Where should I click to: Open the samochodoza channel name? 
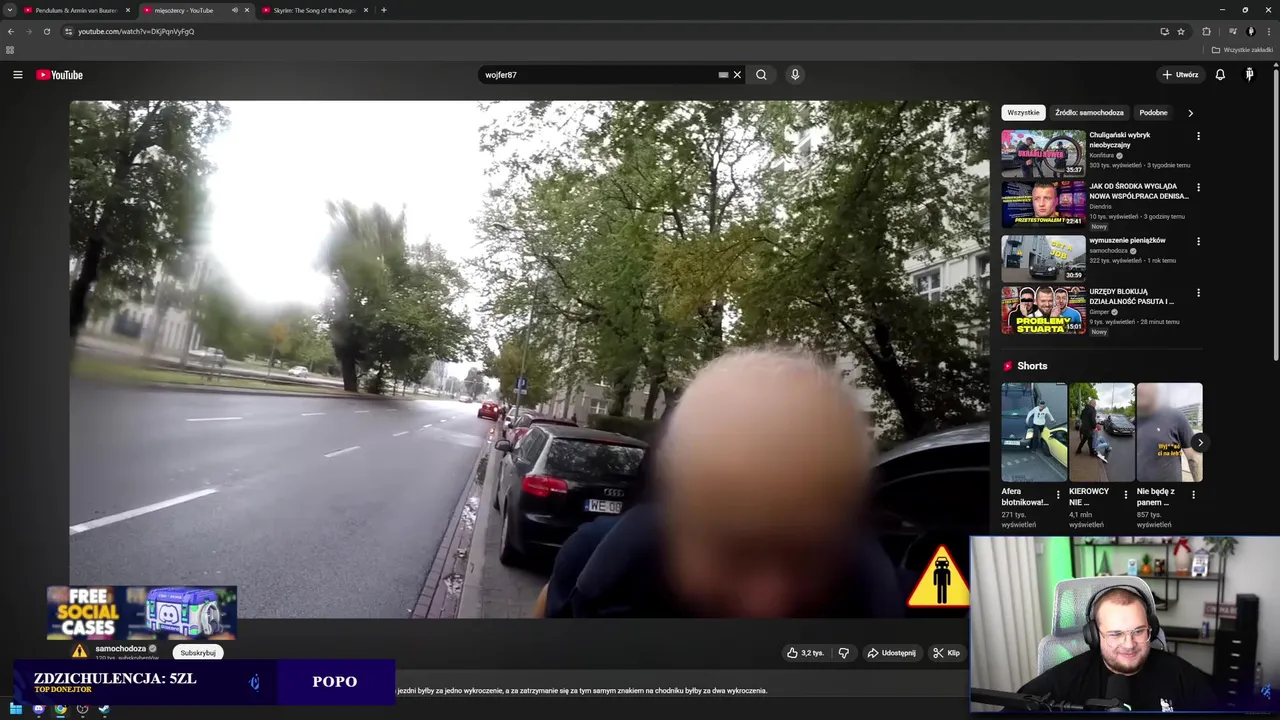pyautogui.click(x=120, y=649)
